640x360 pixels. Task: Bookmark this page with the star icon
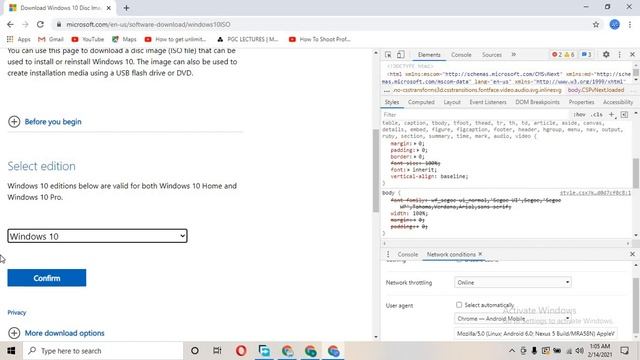point(596,24)
